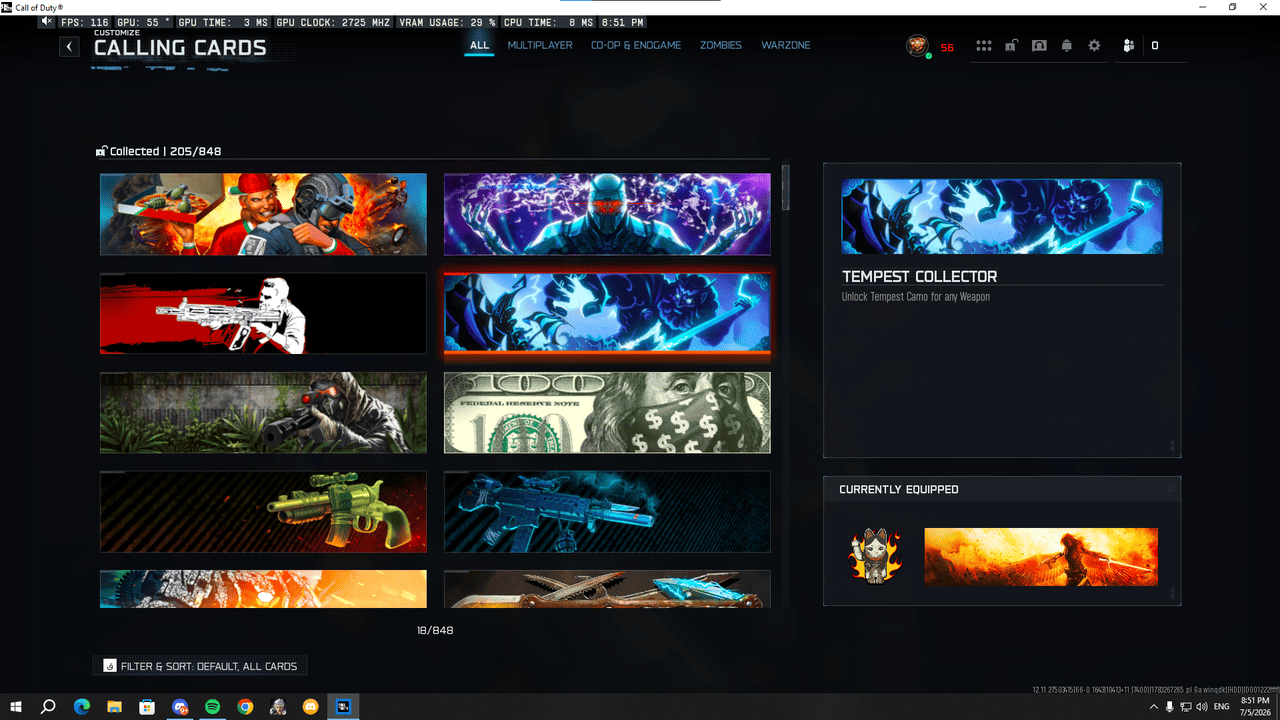
Task: Click the CURRENTLY EQUIPPED header
Action: [x=899, y=489]
